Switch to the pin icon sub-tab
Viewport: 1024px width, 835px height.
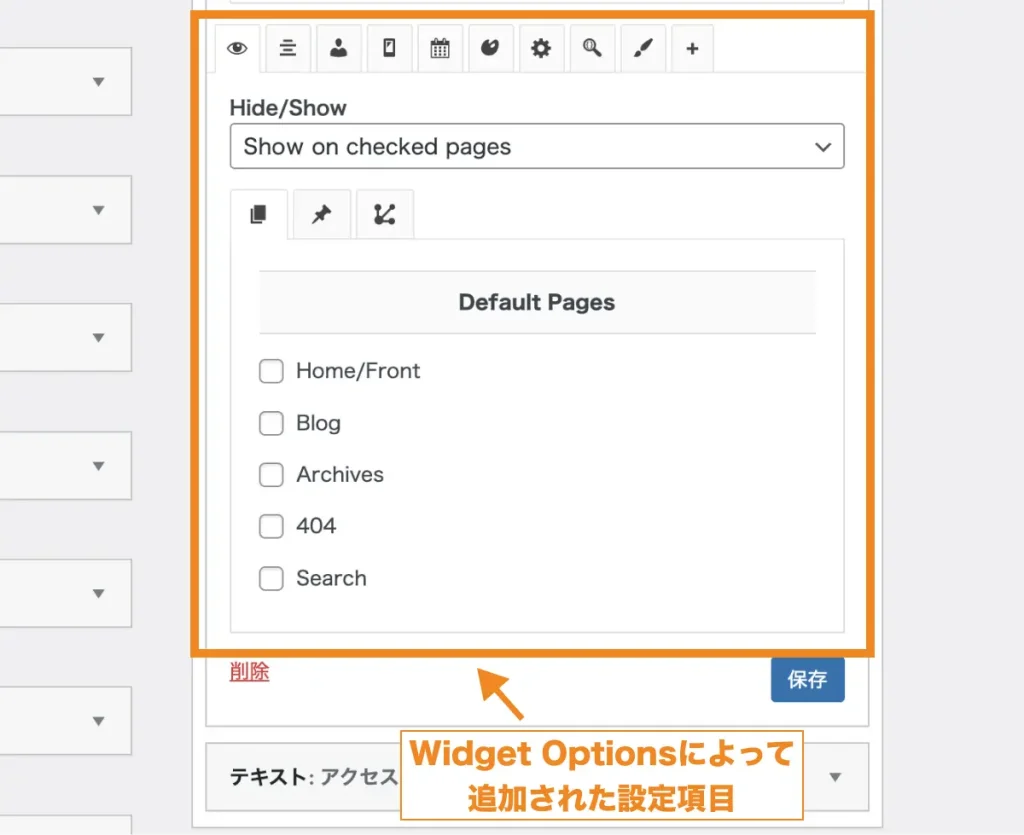click(321, 215)
